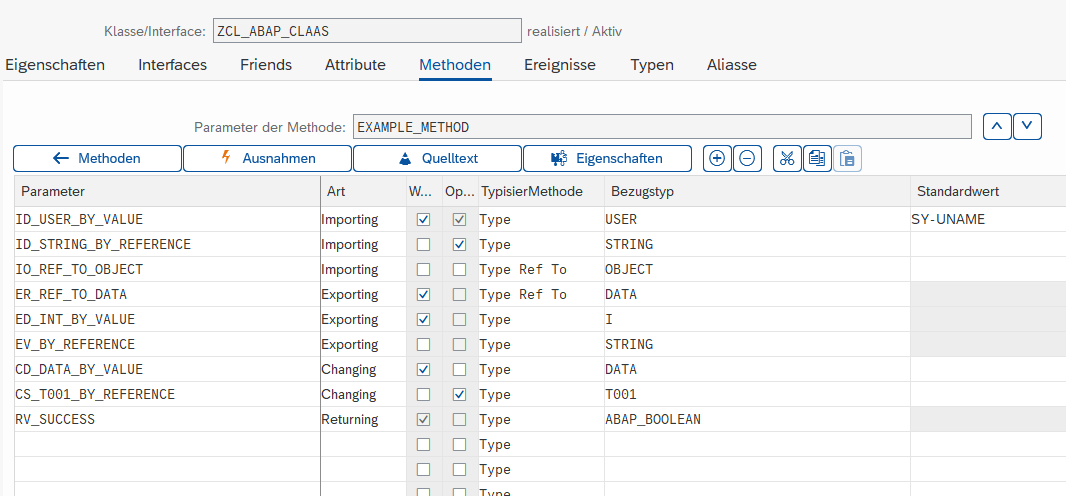
Task: Toggle optional checkbox for IO_REF_TO_OBJECT
Action: click(x=460, y=270)
